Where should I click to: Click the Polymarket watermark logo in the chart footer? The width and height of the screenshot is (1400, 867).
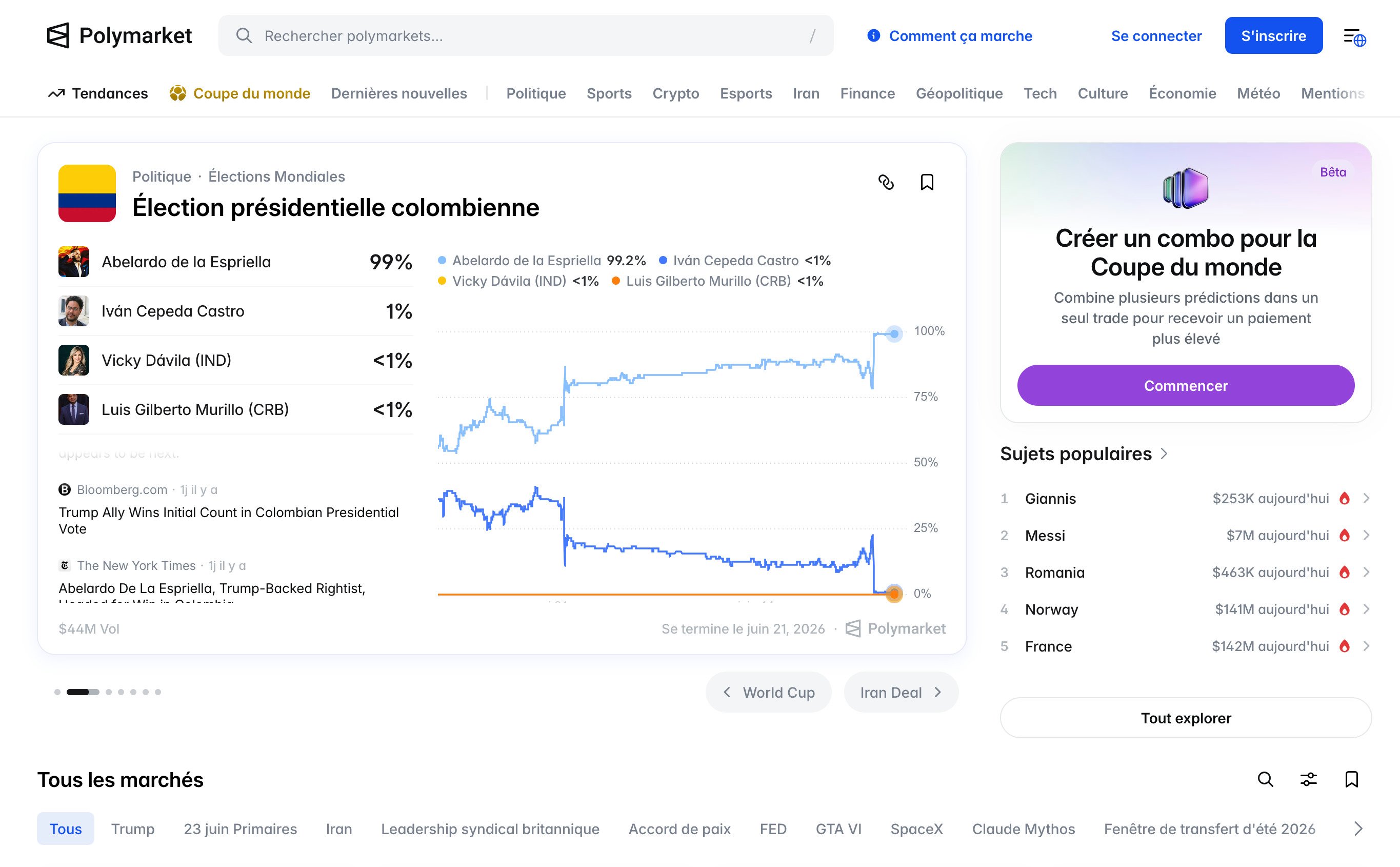895,628
